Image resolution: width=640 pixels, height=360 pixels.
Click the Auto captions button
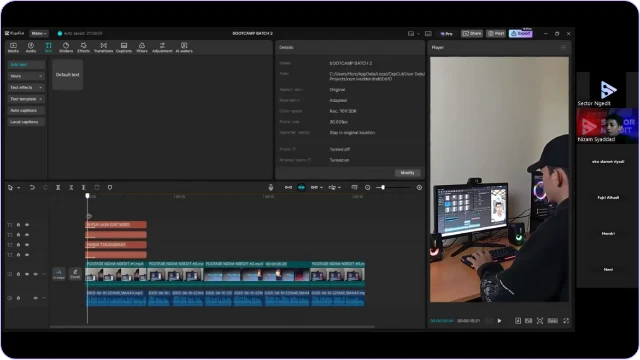pos(26,110)
